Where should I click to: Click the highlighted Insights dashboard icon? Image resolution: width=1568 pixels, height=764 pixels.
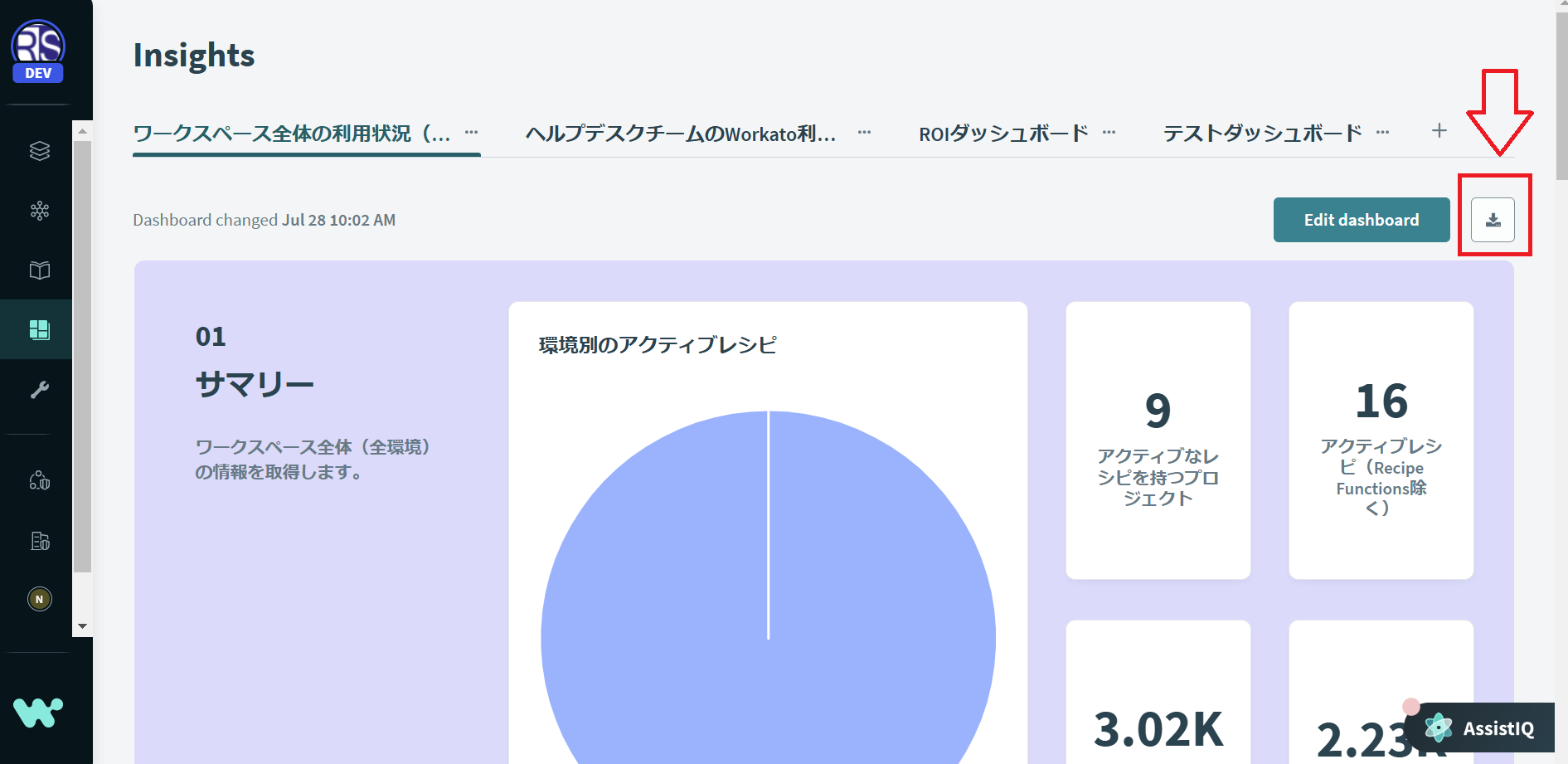coord(36,329)
